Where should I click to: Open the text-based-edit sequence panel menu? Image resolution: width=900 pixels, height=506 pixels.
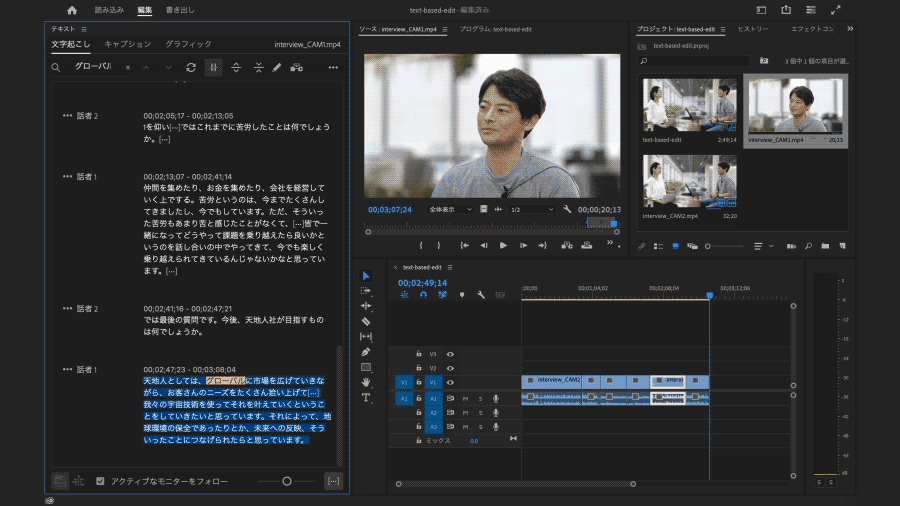pos(450,267)
